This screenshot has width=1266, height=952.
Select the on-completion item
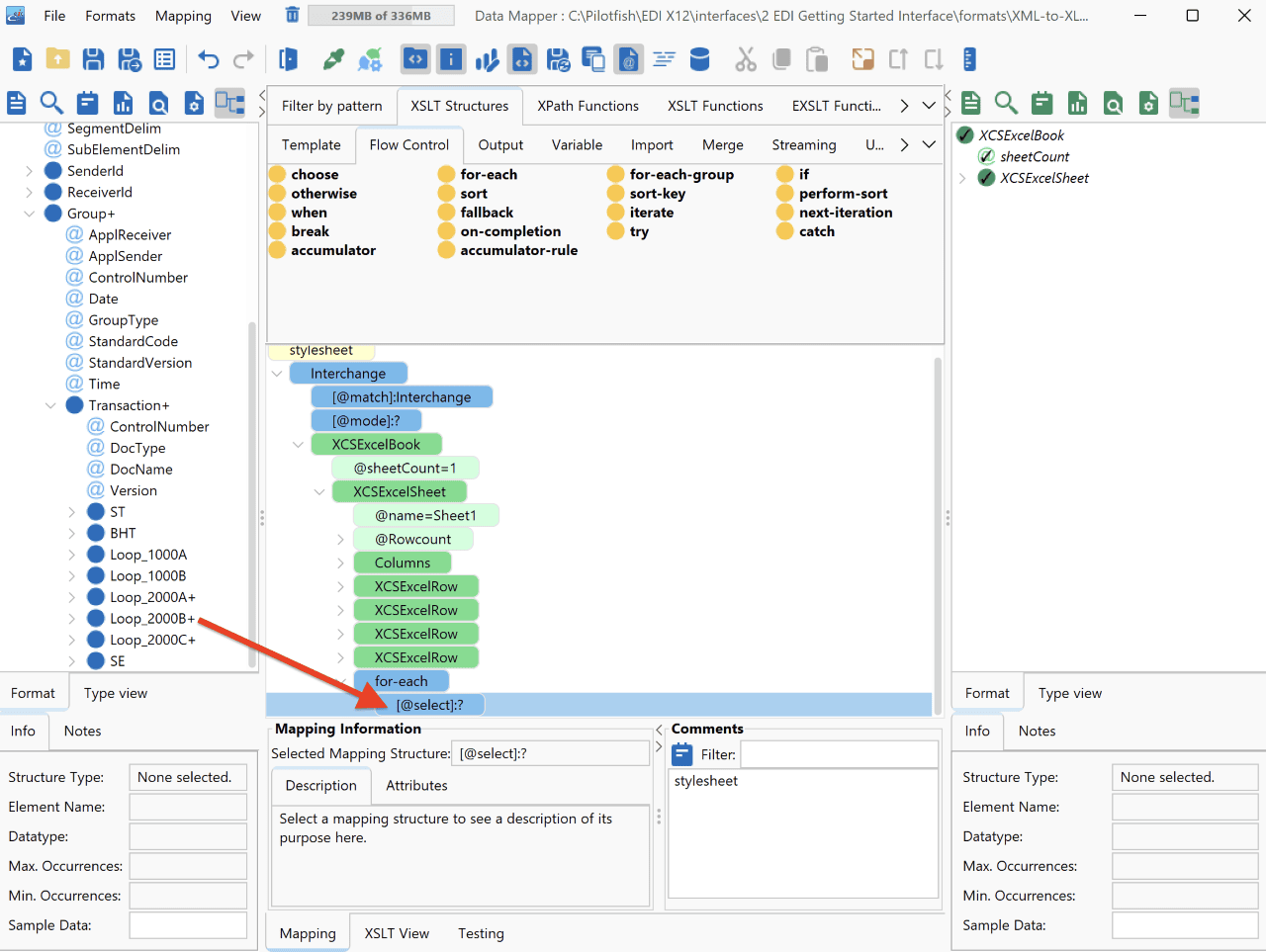499,231
